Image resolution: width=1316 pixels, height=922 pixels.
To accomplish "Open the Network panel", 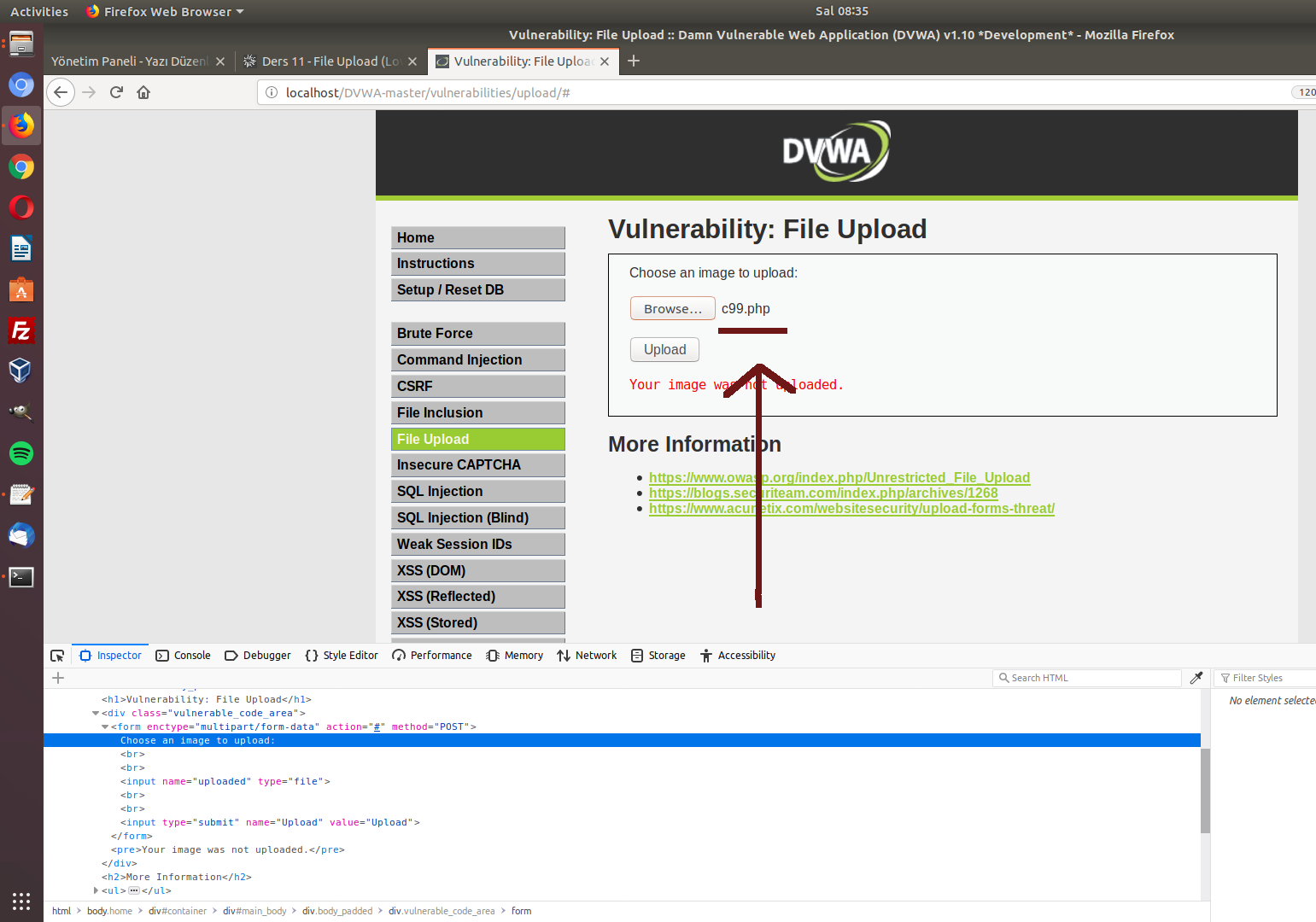I will tap(587, 656).
